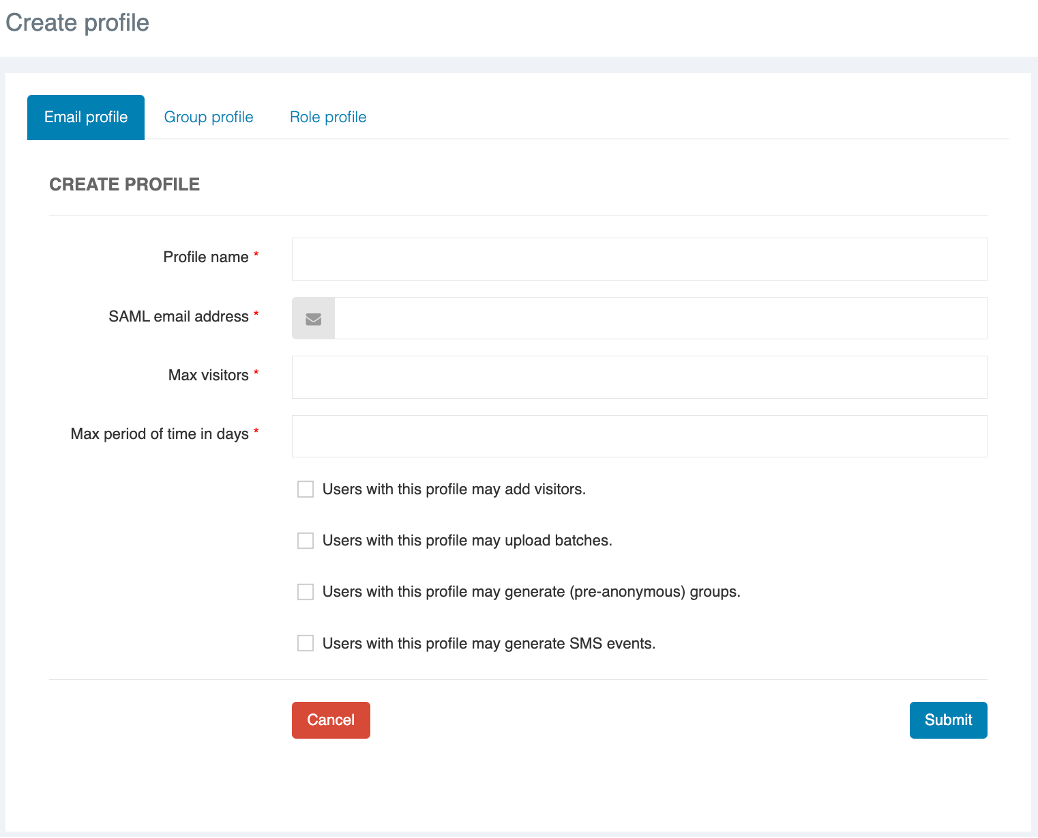Toggle the 'may generate SMS events' checkbox
The width and height of the screenshot is (1038, 838).
pos(306,644)
